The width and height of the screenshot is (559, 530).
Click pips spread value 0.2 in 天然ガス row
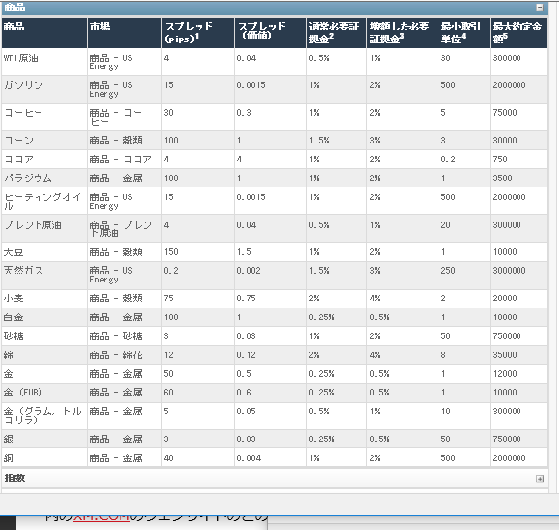point(171,271)
